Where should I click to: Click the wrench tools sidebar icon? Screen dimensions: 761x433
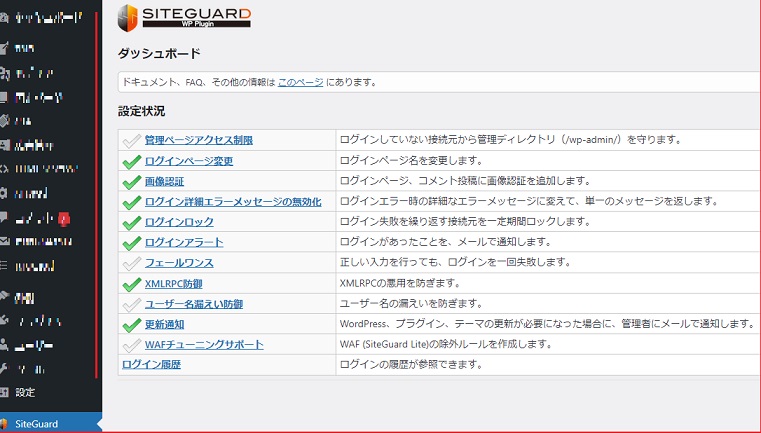pyautogui.click(x=4, y=368)
